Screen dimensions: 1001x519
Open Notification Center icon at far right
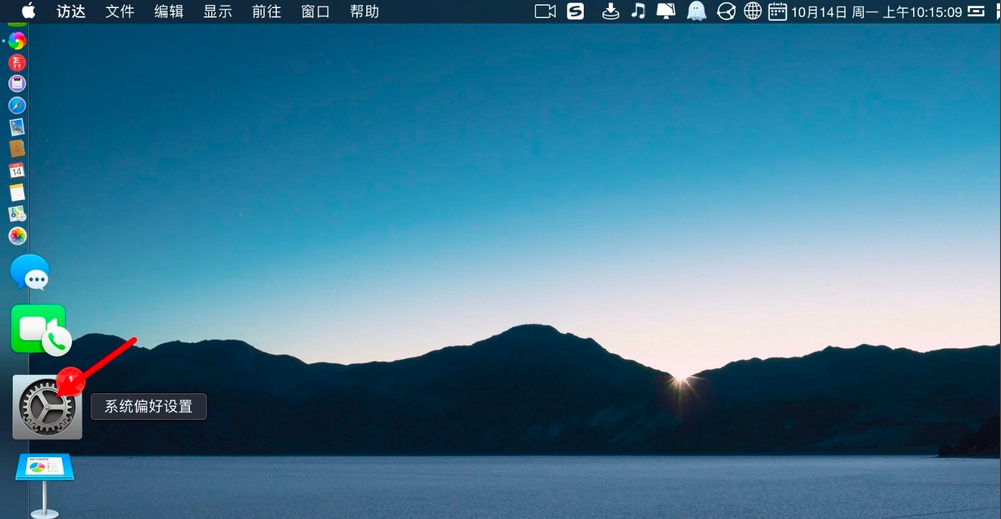tap(976, 11)
